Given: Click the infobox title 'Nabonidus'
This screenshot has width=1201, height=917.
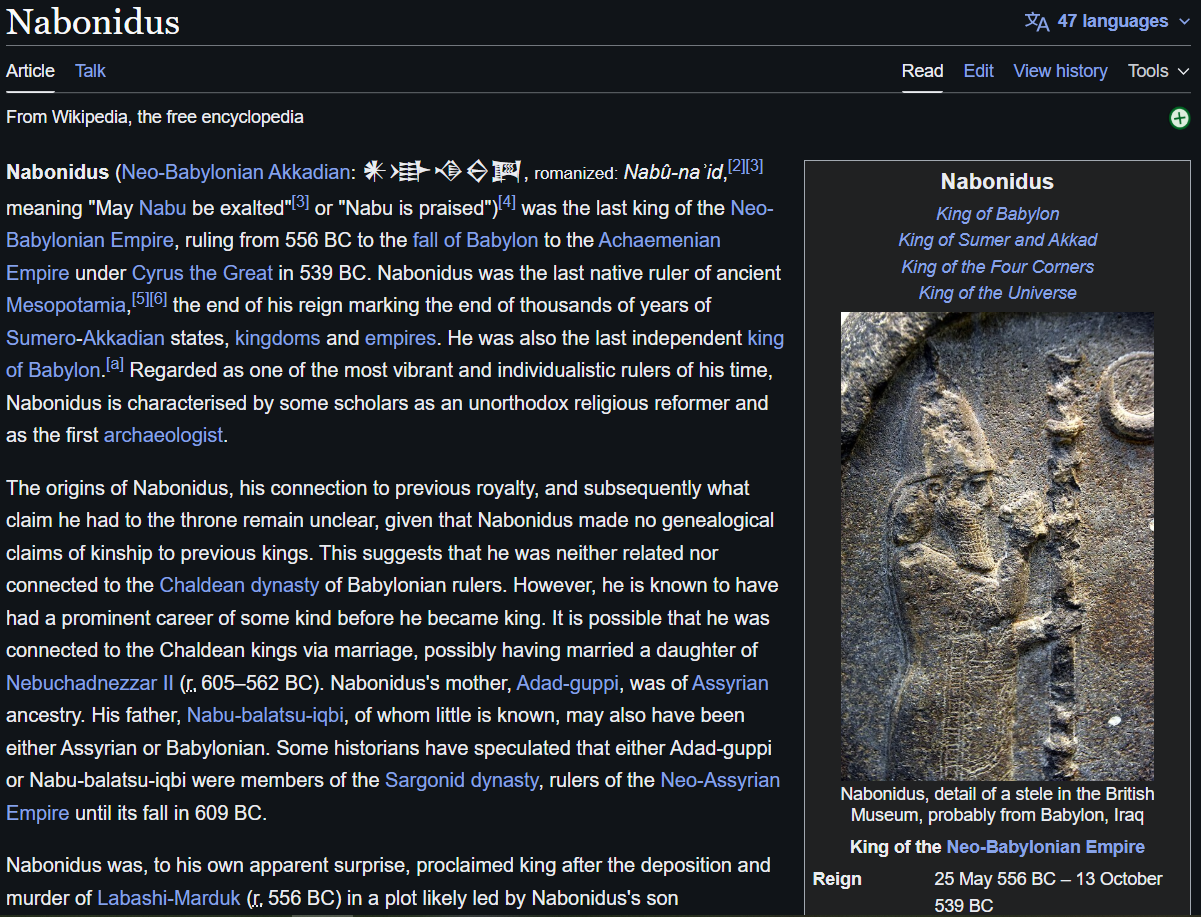Looking at the screenshot, I should point(997,182).
